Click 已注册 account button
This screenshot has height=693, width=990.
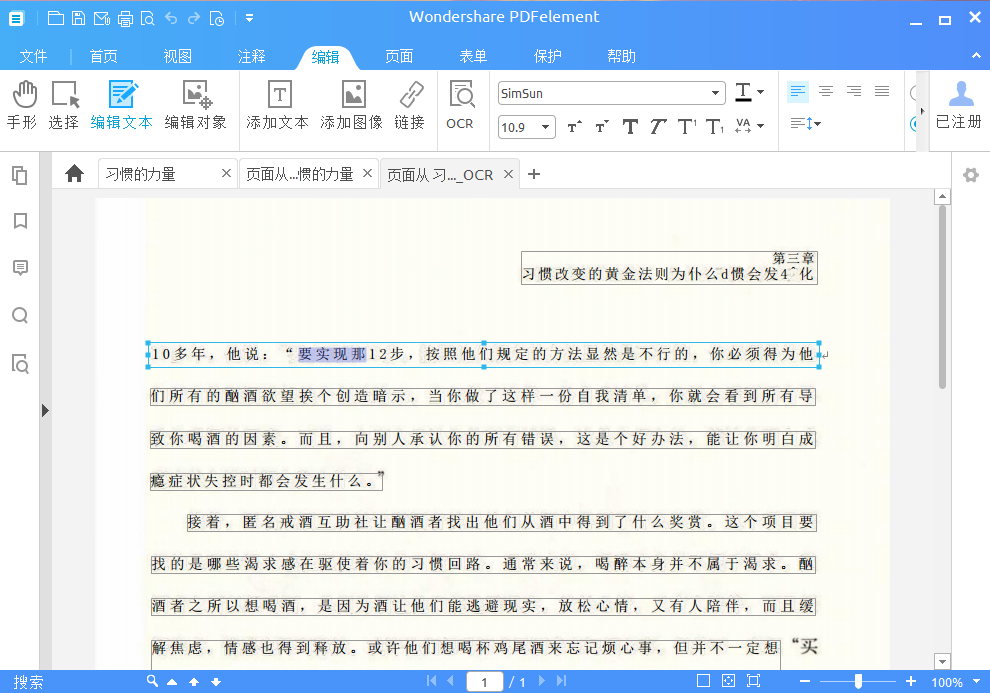[958, 105]
